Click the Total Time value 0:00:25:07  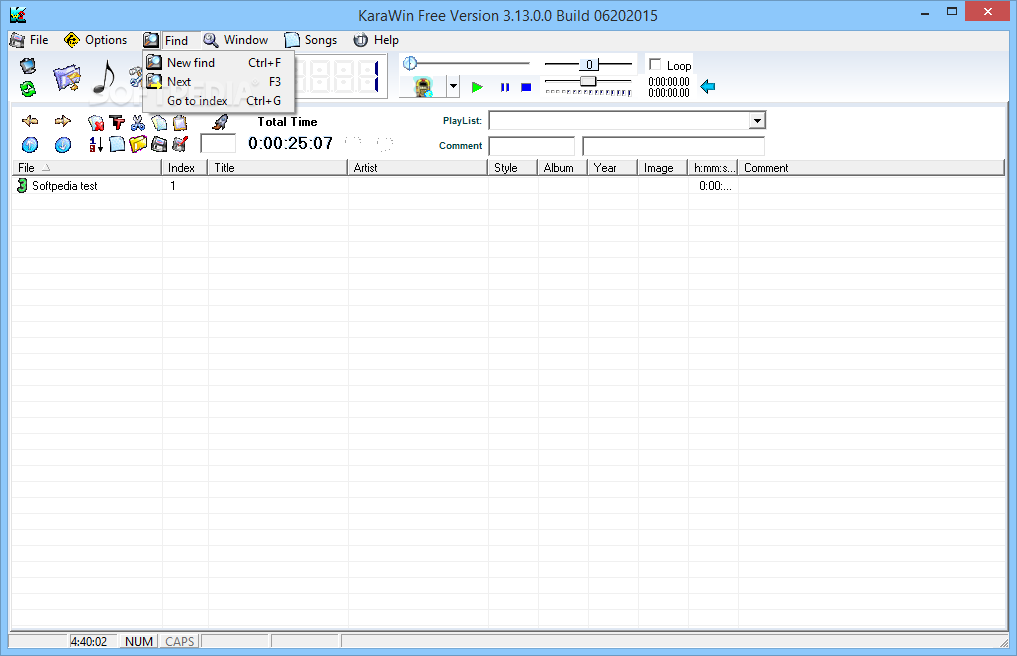coord(291,143)
